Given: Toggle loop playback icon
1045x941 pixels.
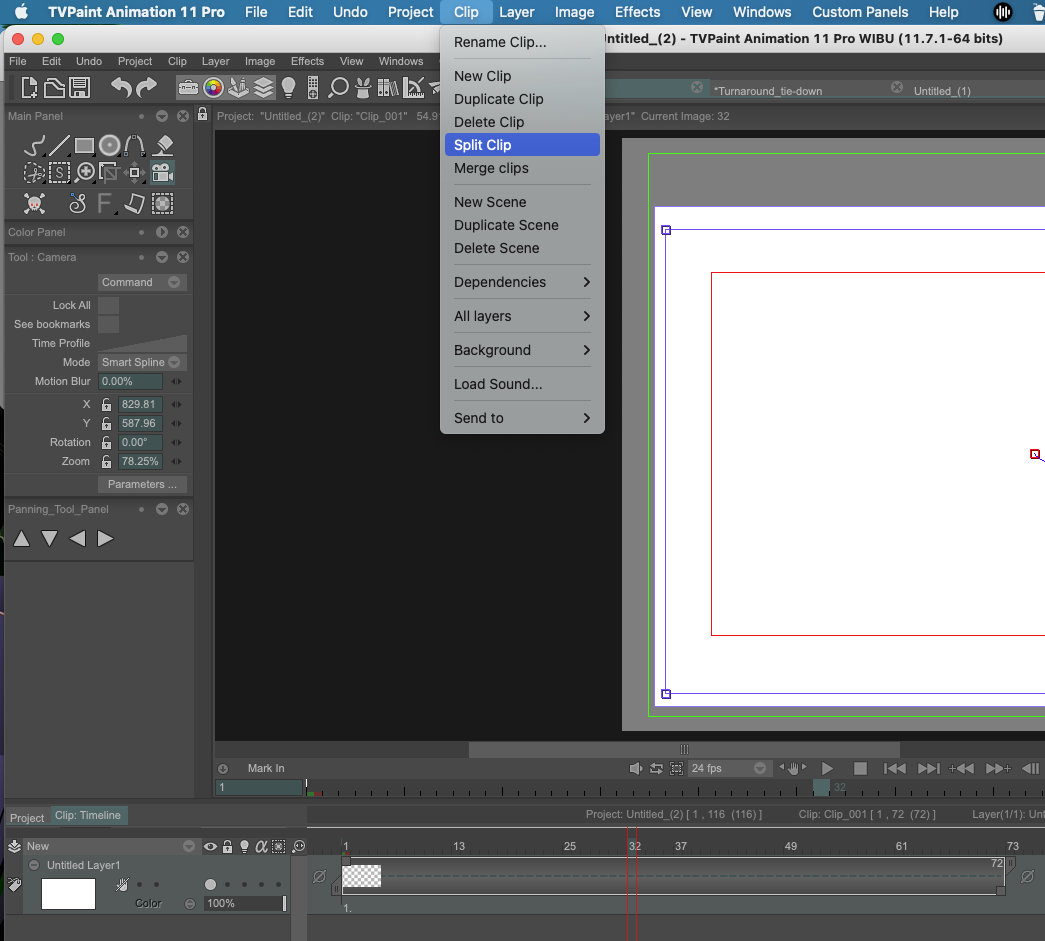Looking at the screenshot, I should coord(656,768).
